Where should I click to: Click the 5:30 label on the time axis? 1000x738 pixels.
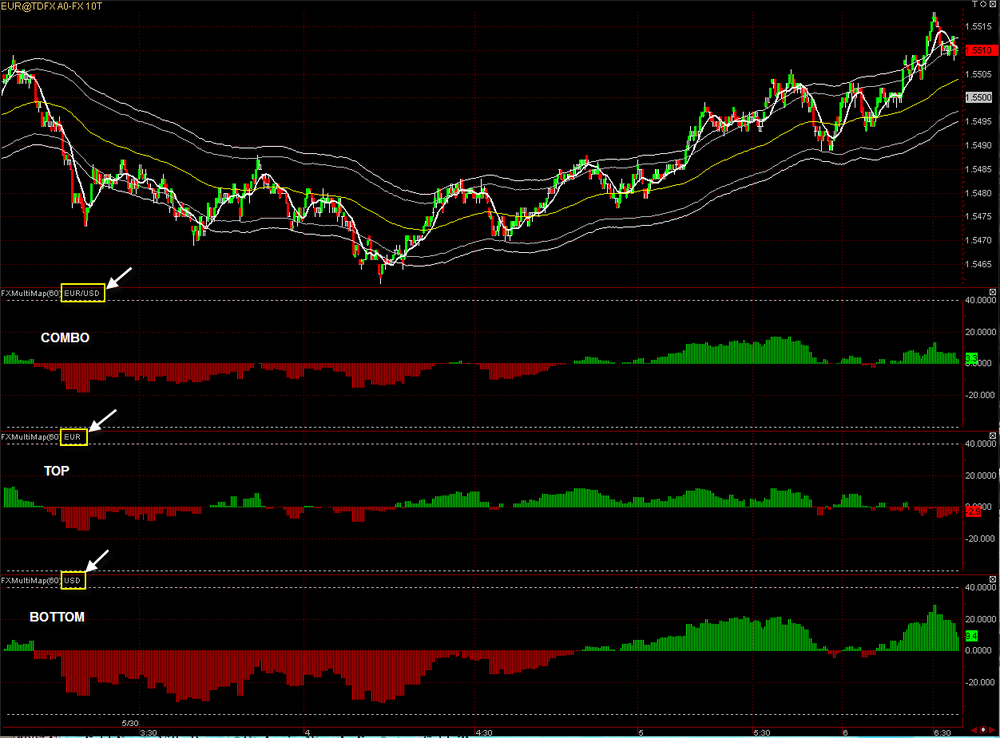(761, 733)
